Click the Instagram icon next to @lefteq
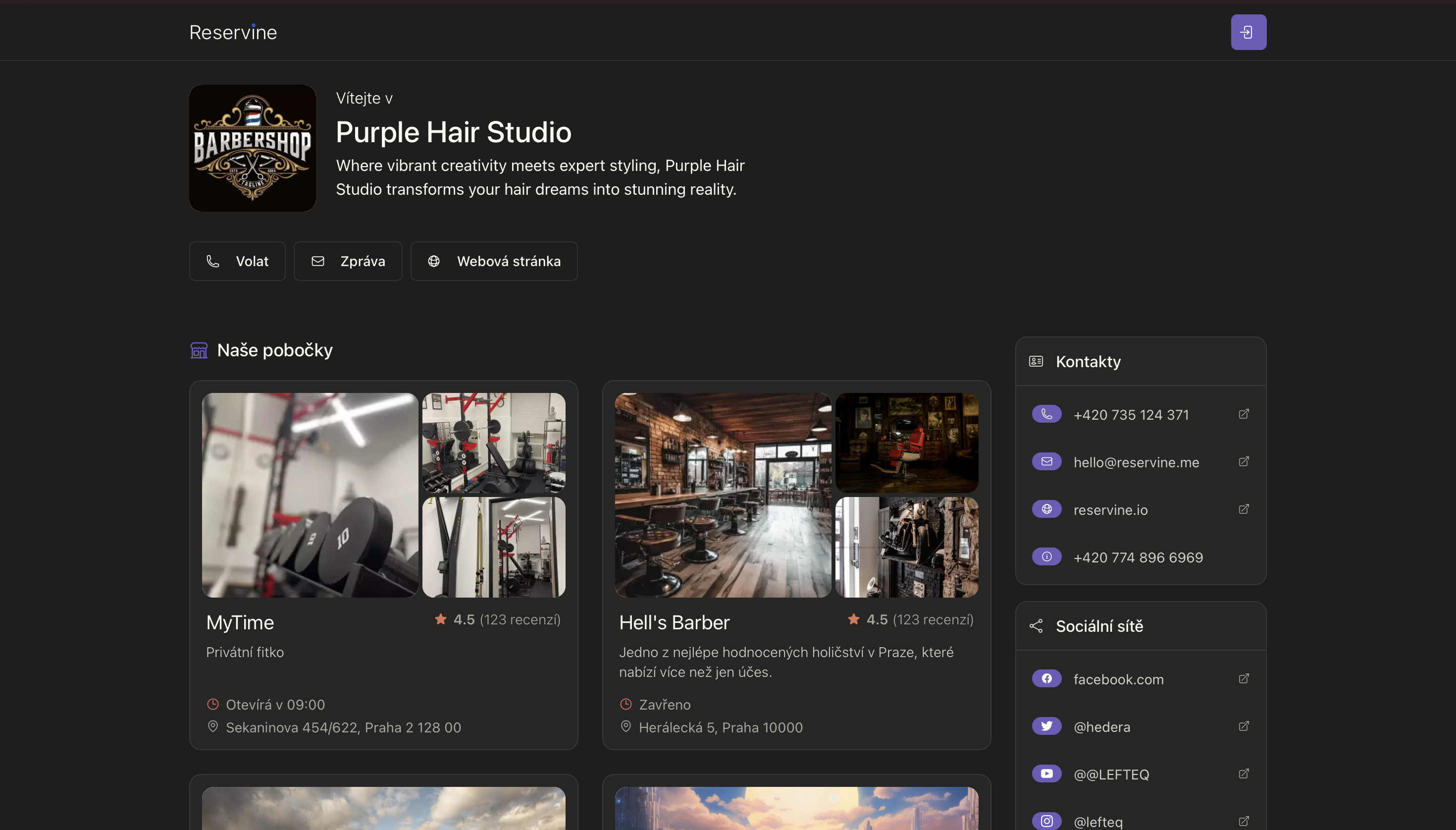1456x830 pixels. (x=1046, y=821)
